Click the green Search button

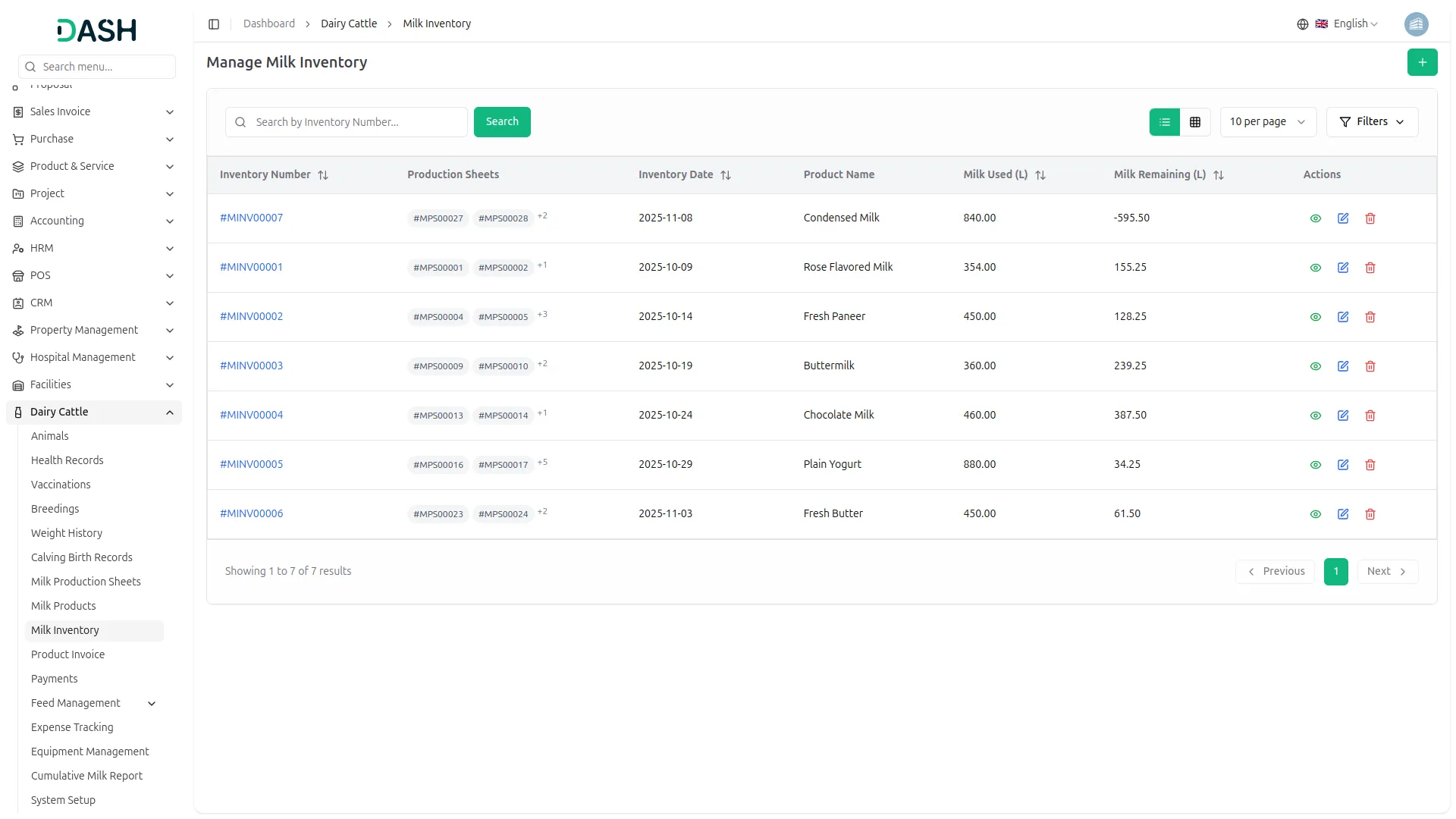coord(501,122)
